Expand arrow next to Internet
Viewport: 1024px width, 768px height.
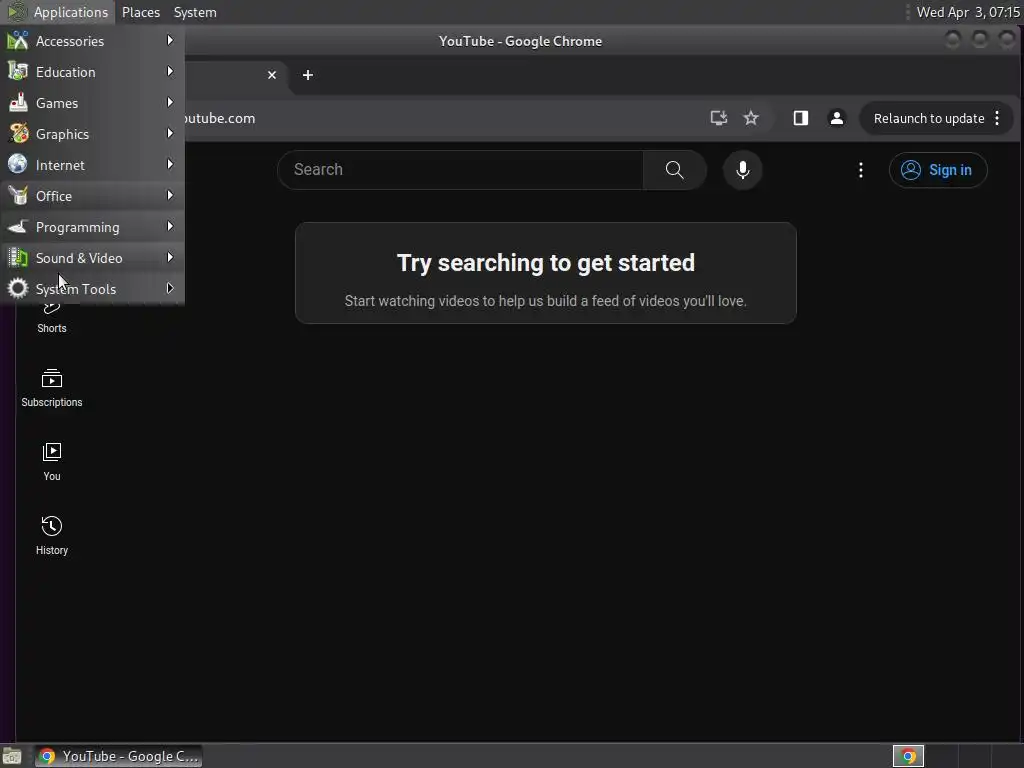(170, 165)
